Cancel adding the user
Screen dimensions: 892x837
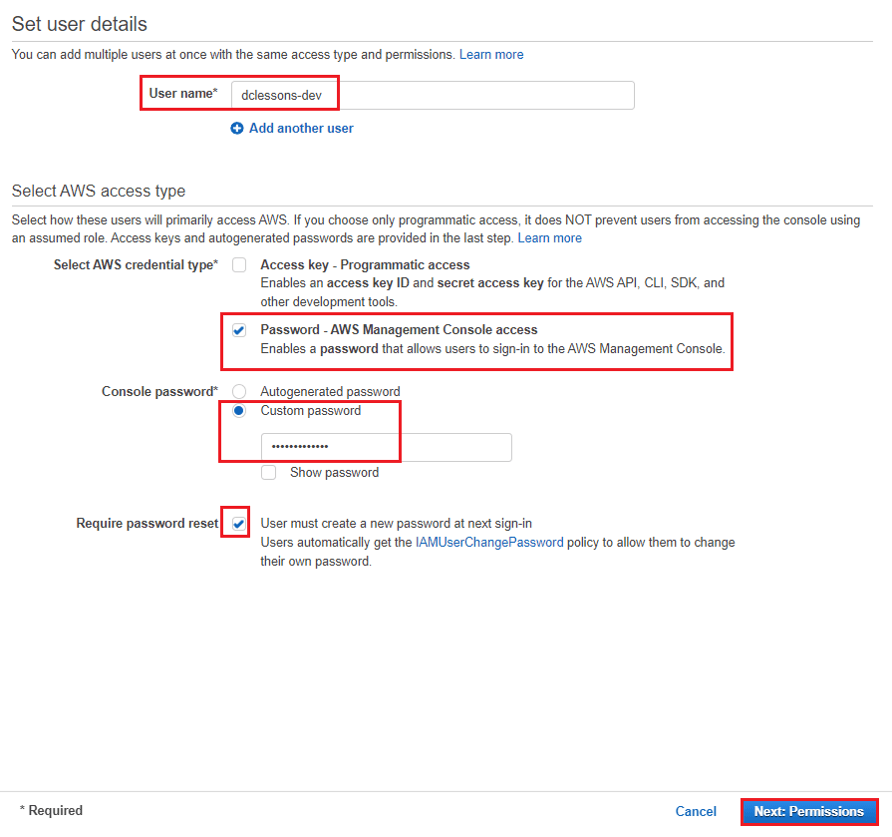pos(696,811)
